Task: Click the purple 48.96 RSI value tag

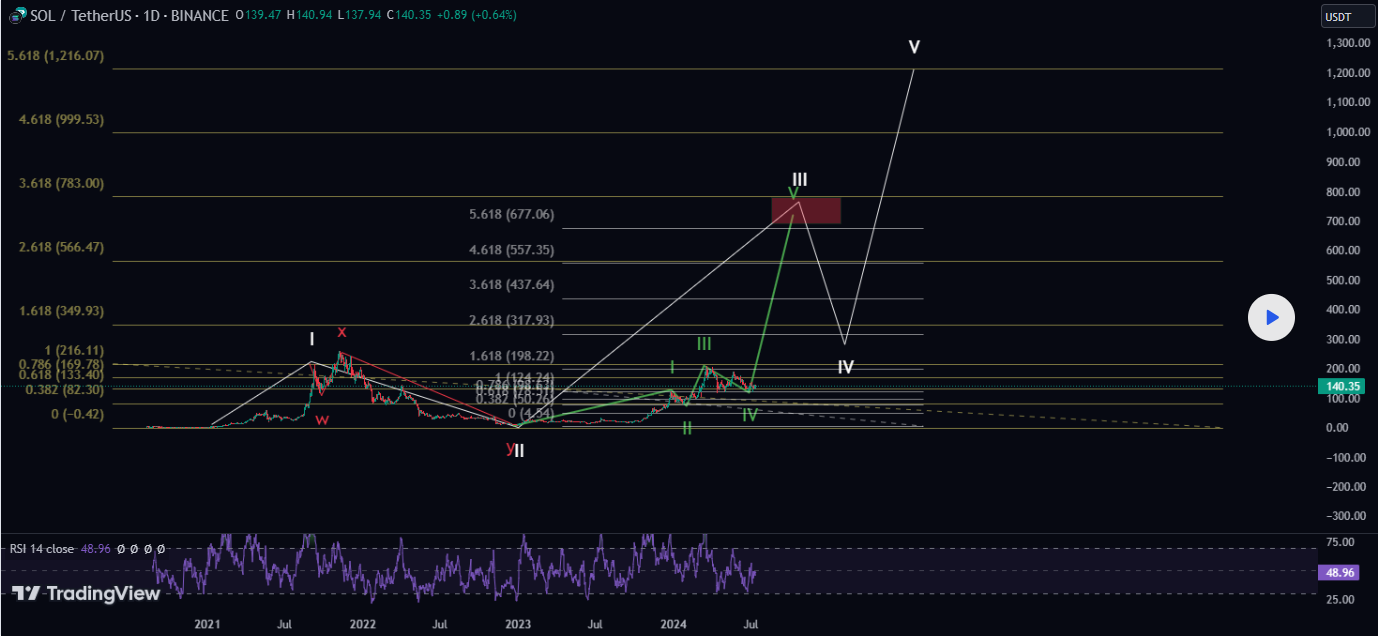Action: click(x=1337, y=573)
